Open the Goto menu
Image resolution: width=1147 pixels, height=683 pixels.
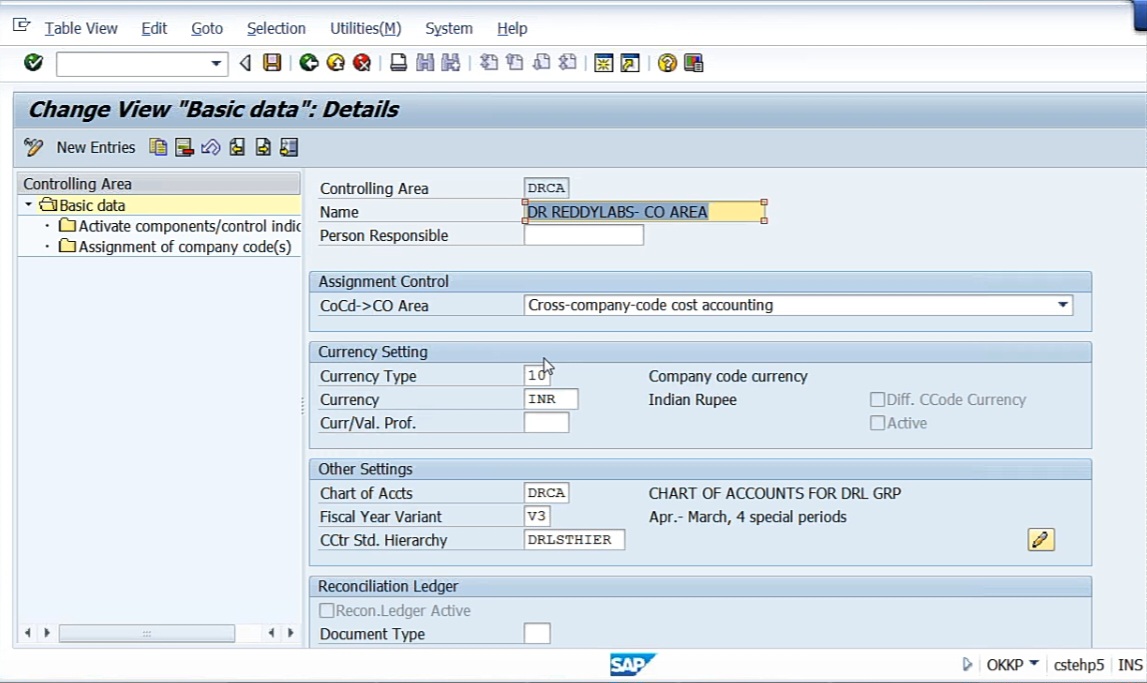(207, 29)
